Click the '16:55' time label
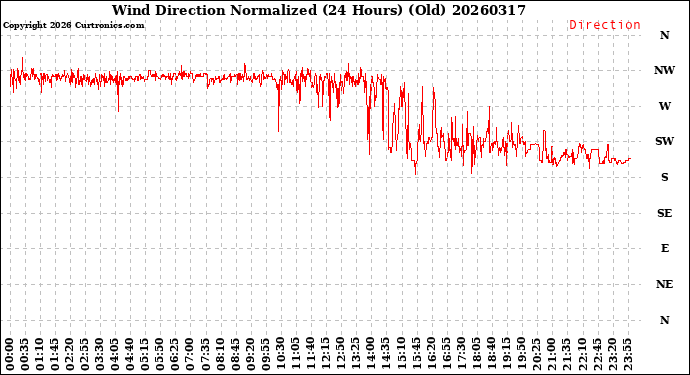The width and height of the screenshot is (690, 375). coord(446,354)
